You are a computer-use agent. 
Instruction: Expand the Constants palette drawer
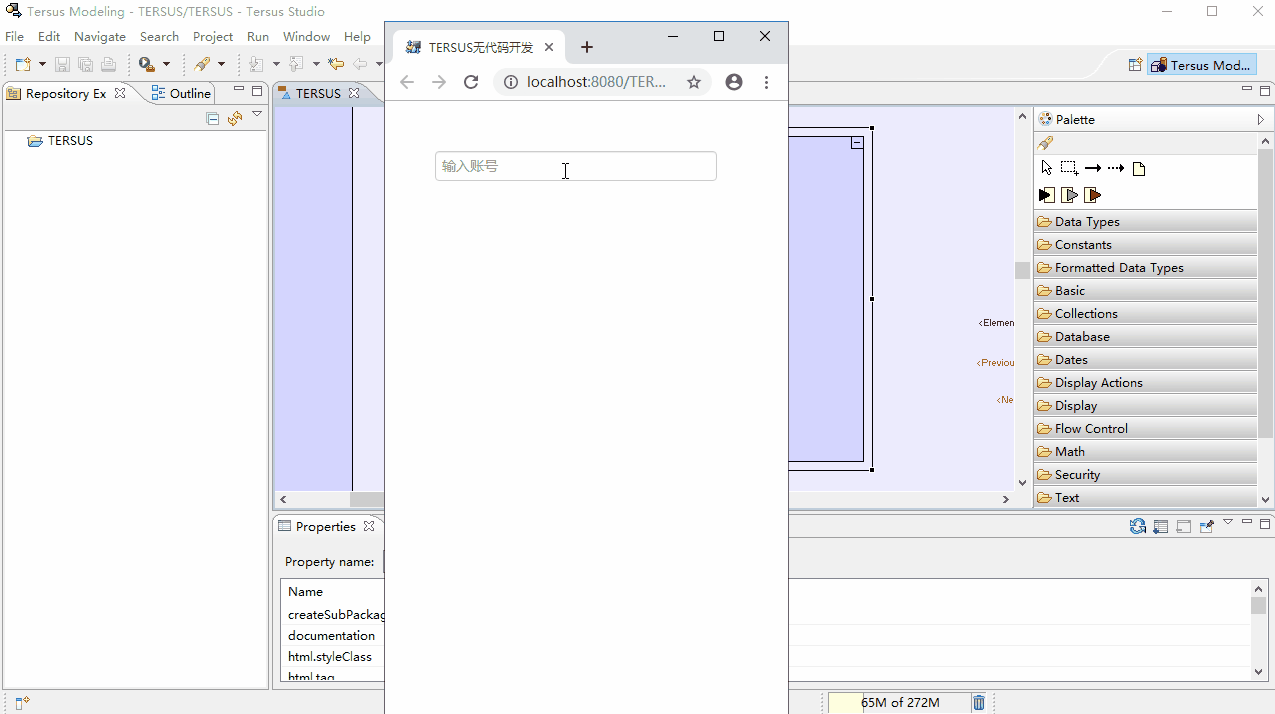coord(1145,245)
